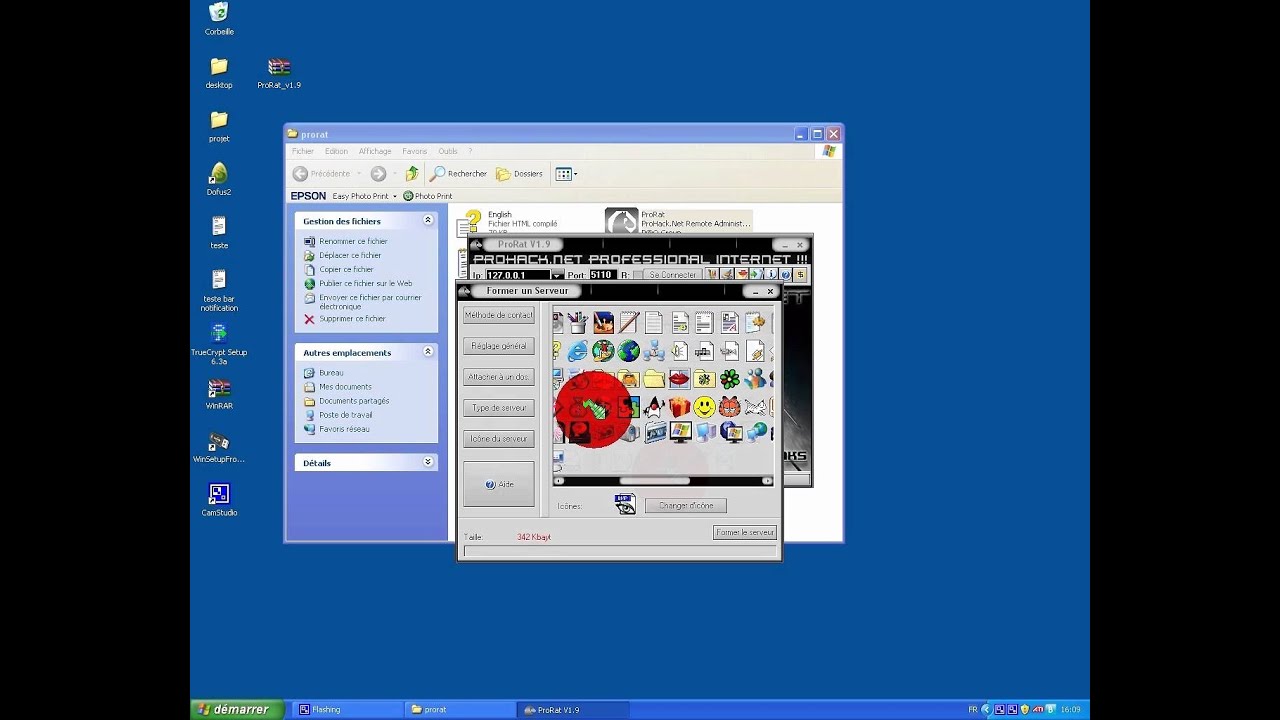Viewport: 1280px width, 720px height.
Task: Click the eye icon preview next to Icônes
Action: [625, 504]
